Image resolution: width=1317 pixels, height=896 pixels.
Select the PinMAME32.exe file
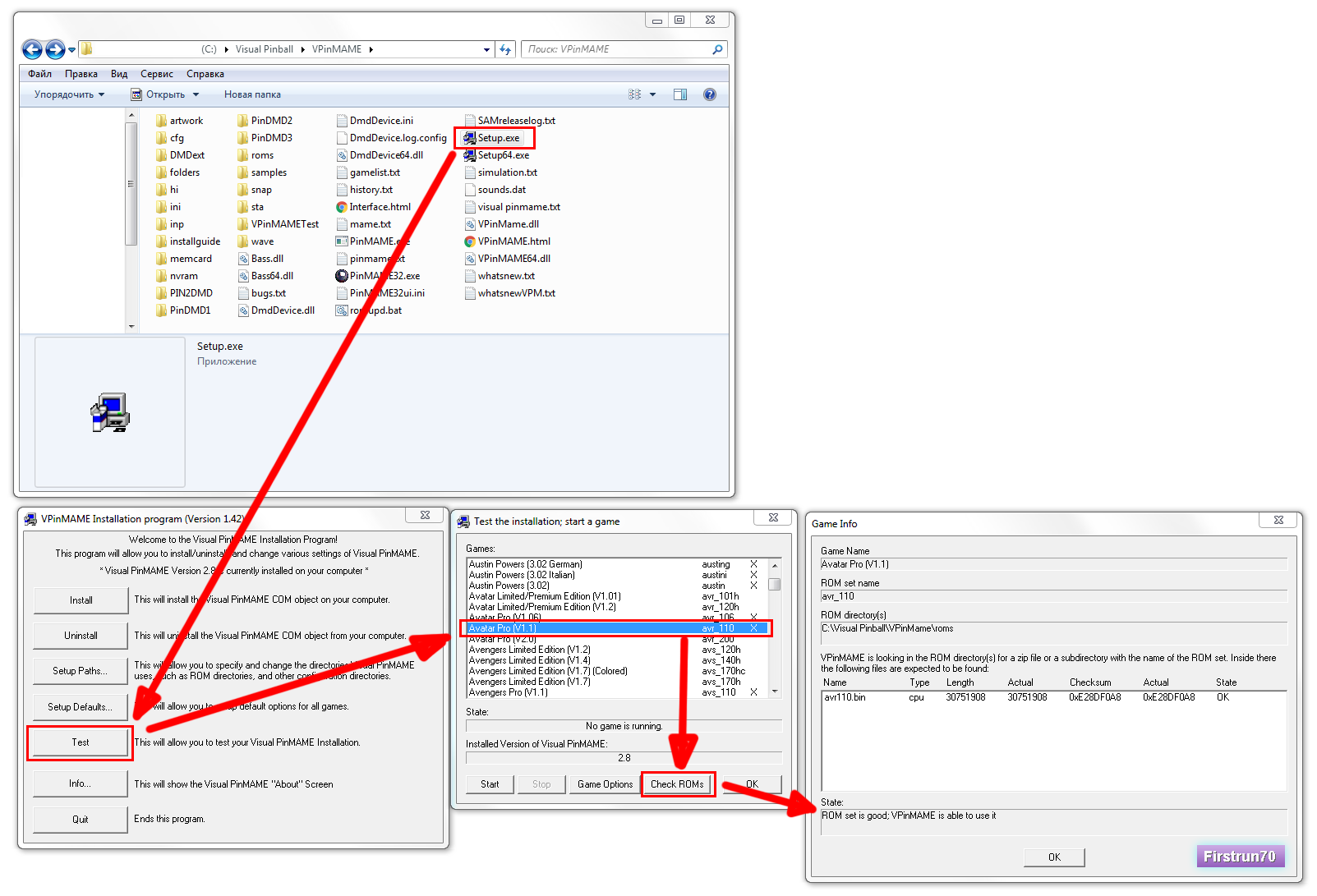click(x=378, y=276)
